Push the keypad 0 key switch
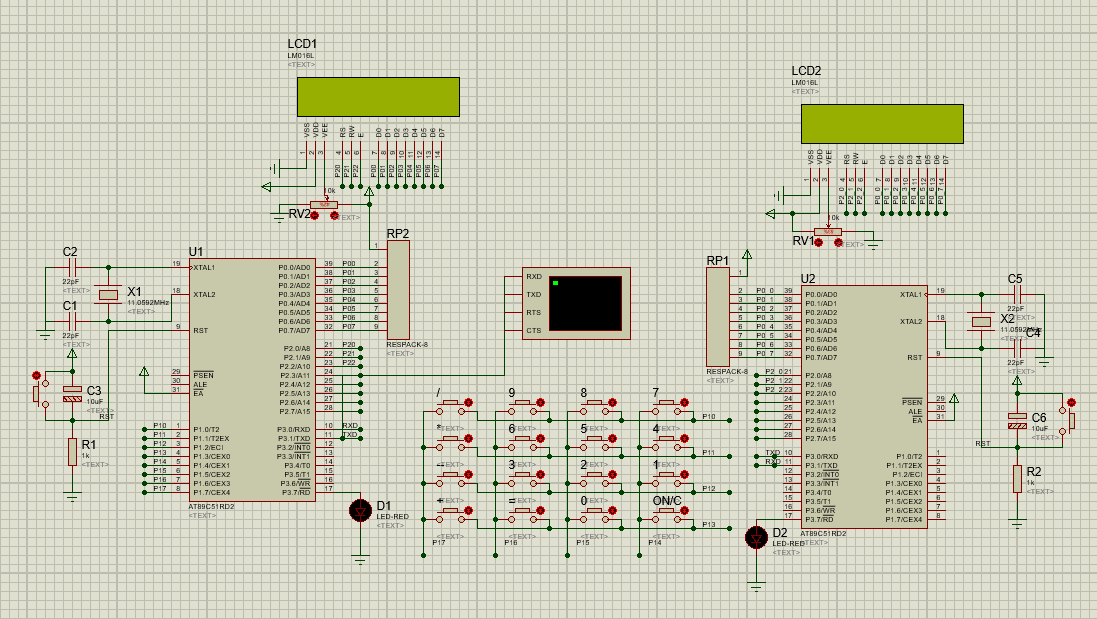The image size is (1097, 619). [595, 514]
